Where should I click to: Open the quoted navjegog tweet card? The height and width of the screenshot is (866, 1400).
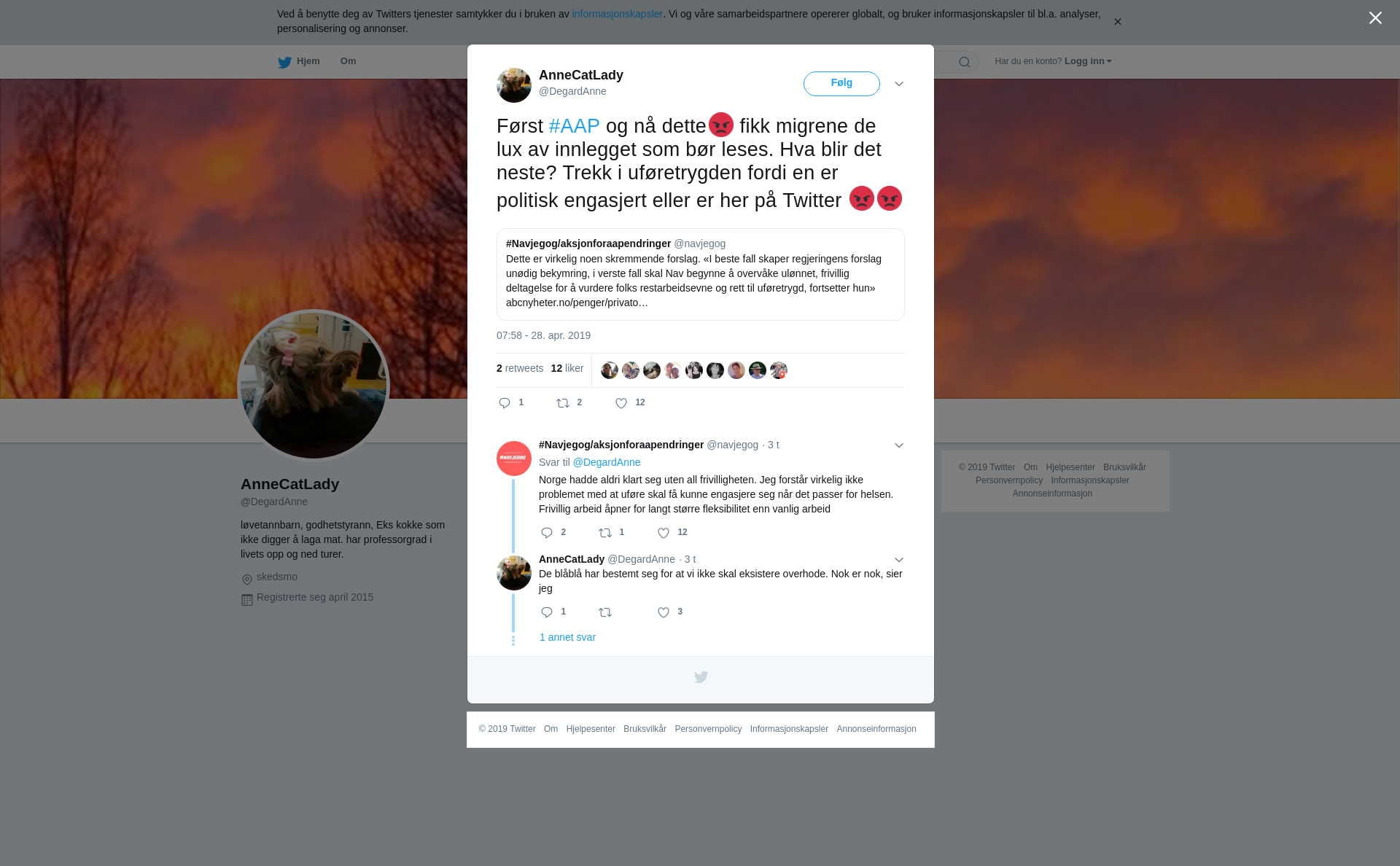pyautogui.click(x=701, y=275)
